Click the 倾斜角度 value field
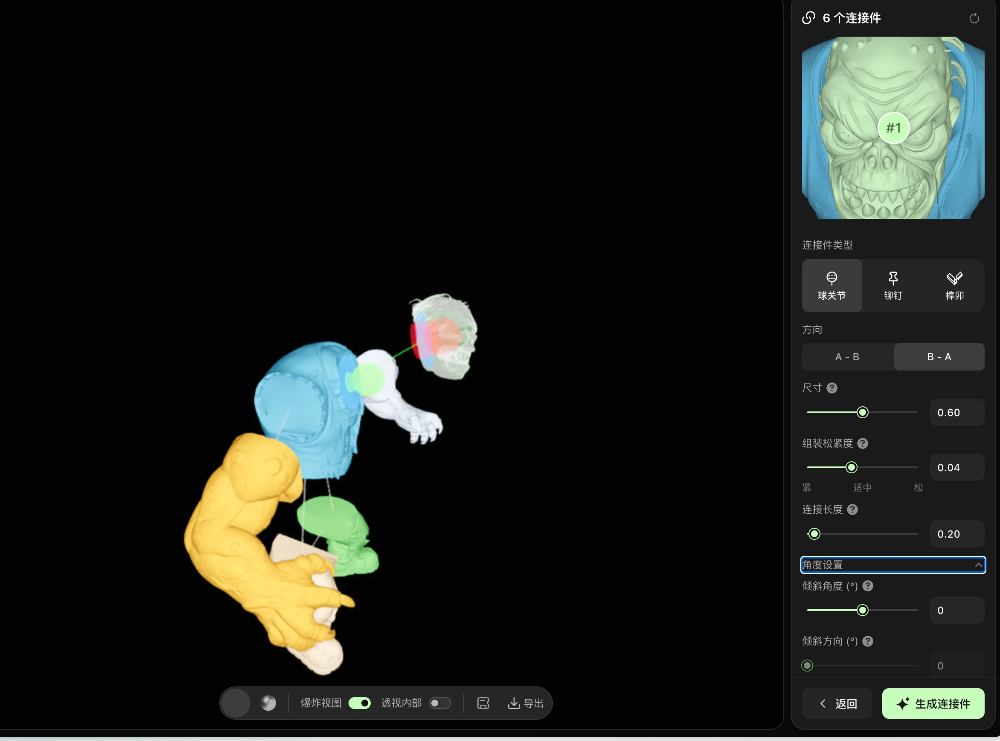 pos(957,610)
